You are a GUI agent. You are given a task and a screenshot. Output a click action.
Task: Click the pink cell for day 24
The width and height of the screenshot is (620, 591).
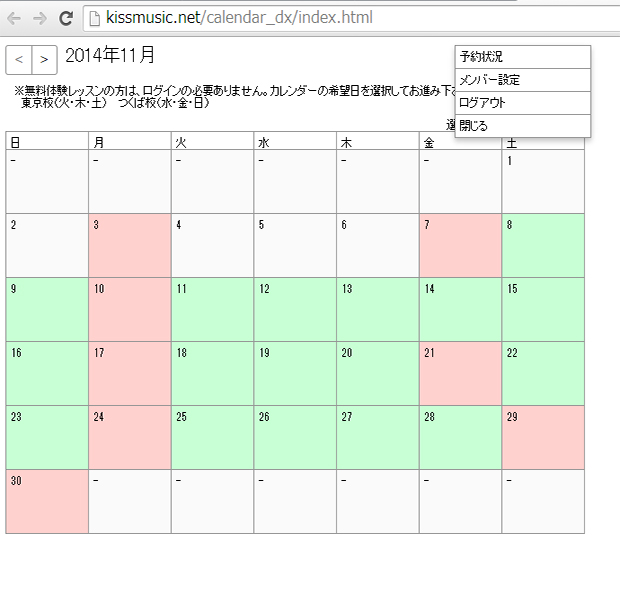pyautogui.click(x=130, y=438)
